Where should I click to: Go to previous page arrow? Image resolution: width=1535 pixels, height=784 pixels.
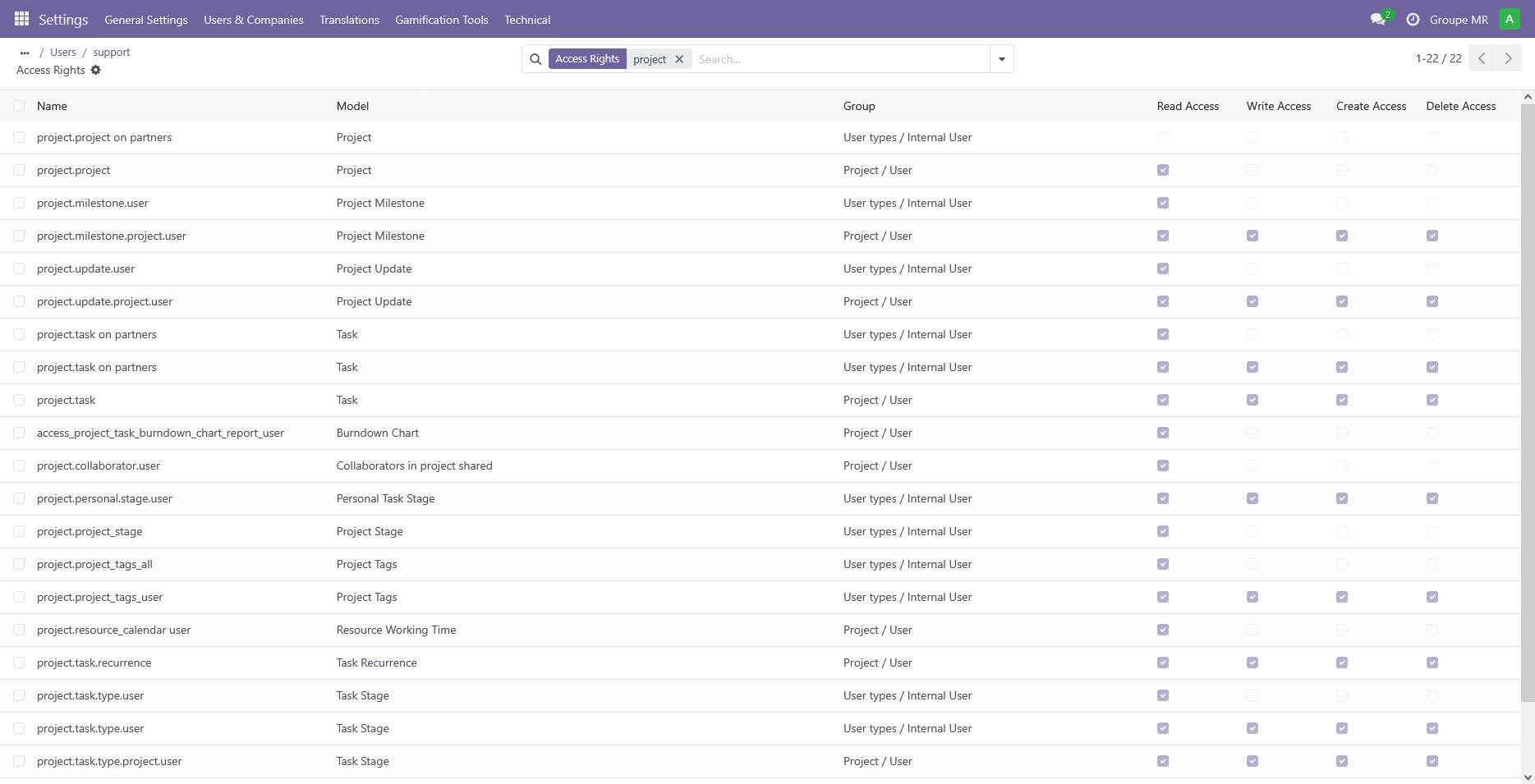point(1482,58)
